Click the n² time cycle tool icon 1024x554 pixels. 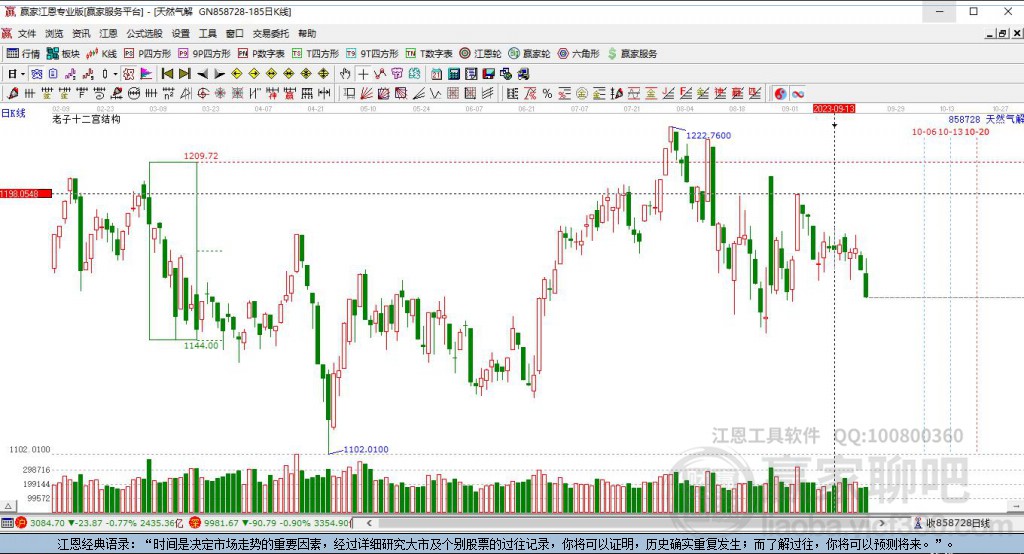tap(168, 94)
